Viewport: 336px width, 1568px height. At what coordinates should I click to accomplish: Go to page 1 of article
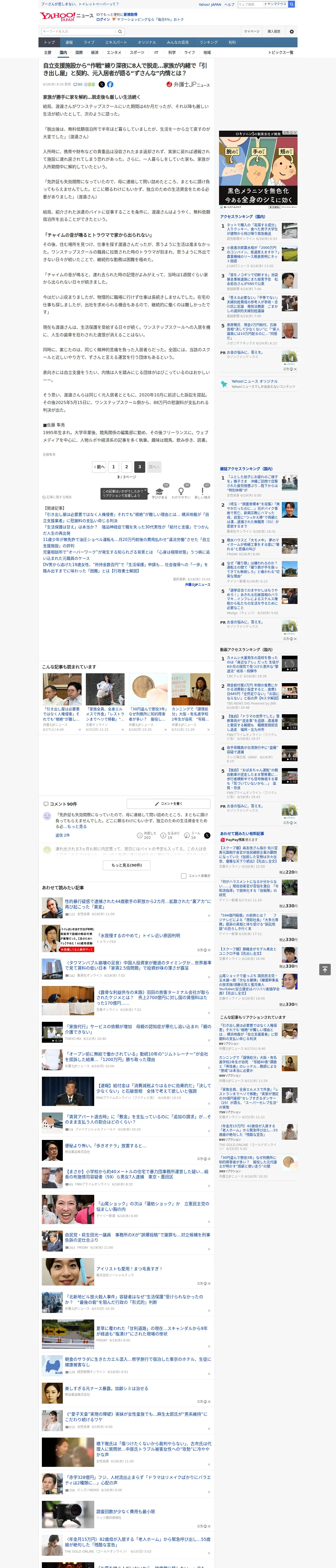113,467
